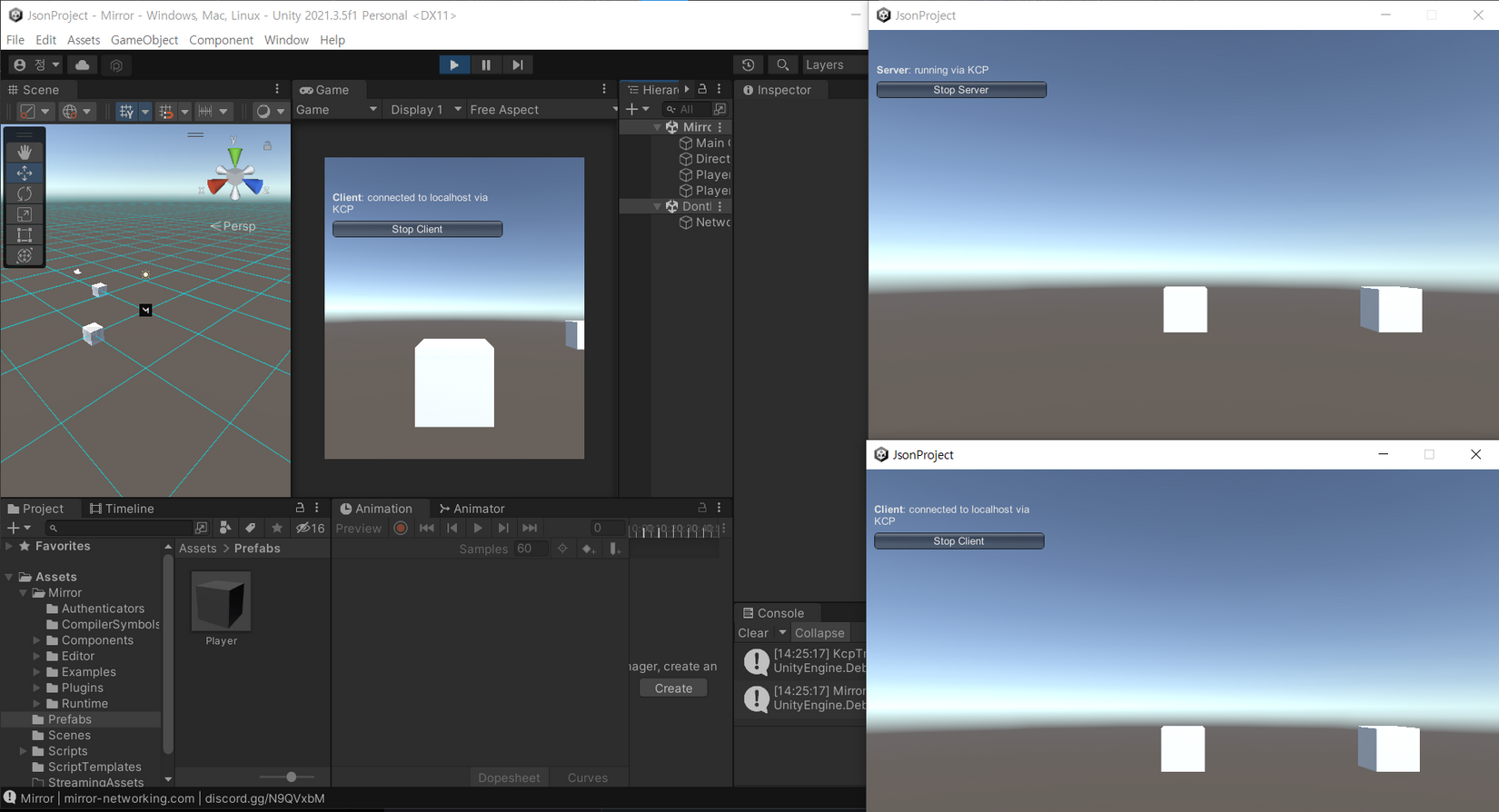Open the Display 1 dropdown

click(x=423, y=109)
